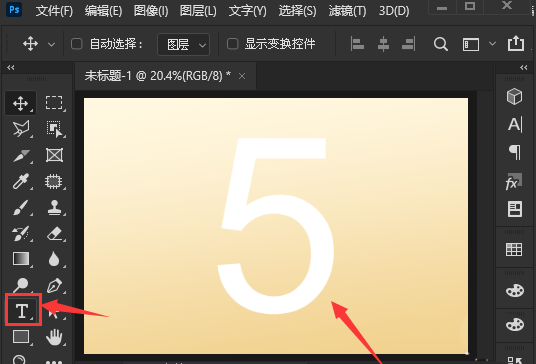This screenshot has height=364, width=536.
Task: Open the Styles fx panel icon
Action: pyautogui.click(x=513, y=181)
